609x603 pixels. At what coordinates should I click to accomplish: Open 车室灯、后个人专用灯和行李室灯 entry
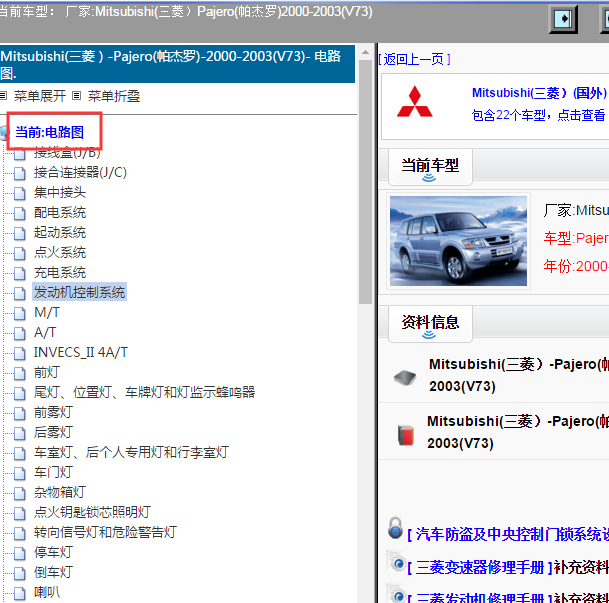pyautogui.click(x=131, y=452)
